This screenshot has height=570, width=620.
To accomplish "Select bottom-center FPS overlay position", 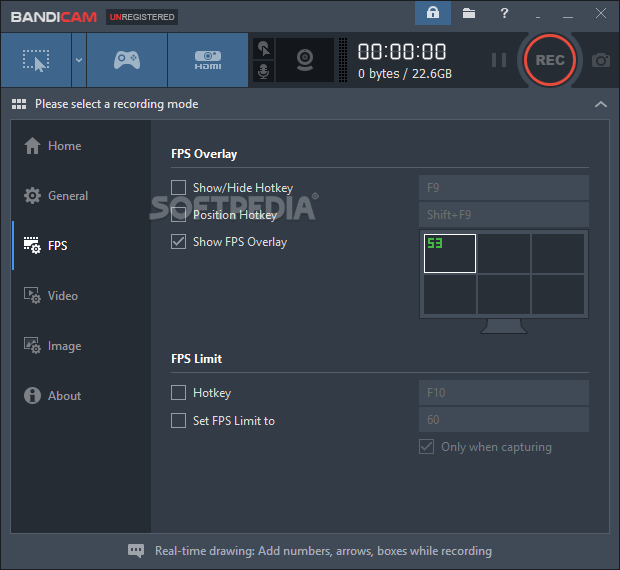I will click(504, 294).
